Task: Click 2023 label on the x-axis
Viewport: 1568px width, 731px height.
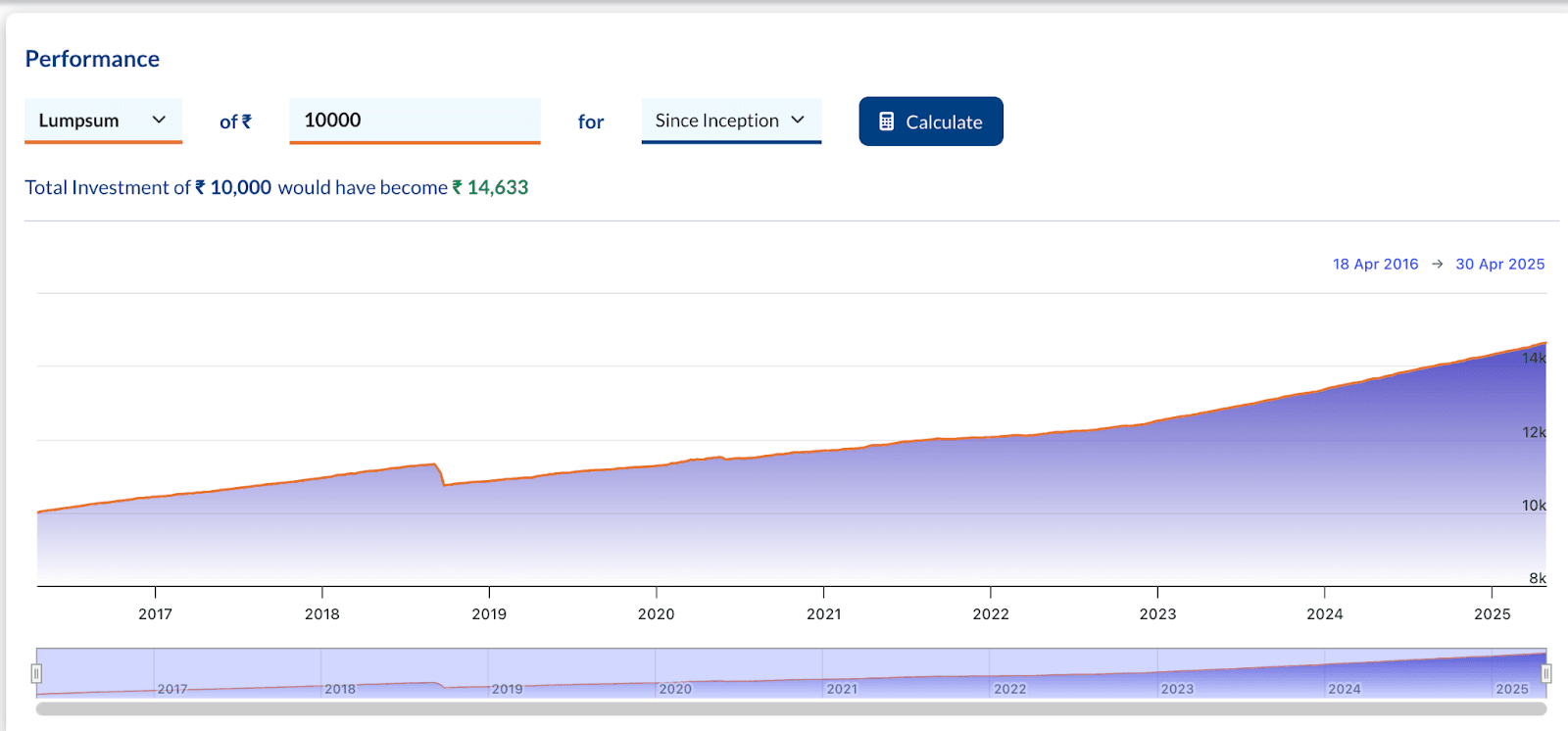Action: tap(1157, 614)
